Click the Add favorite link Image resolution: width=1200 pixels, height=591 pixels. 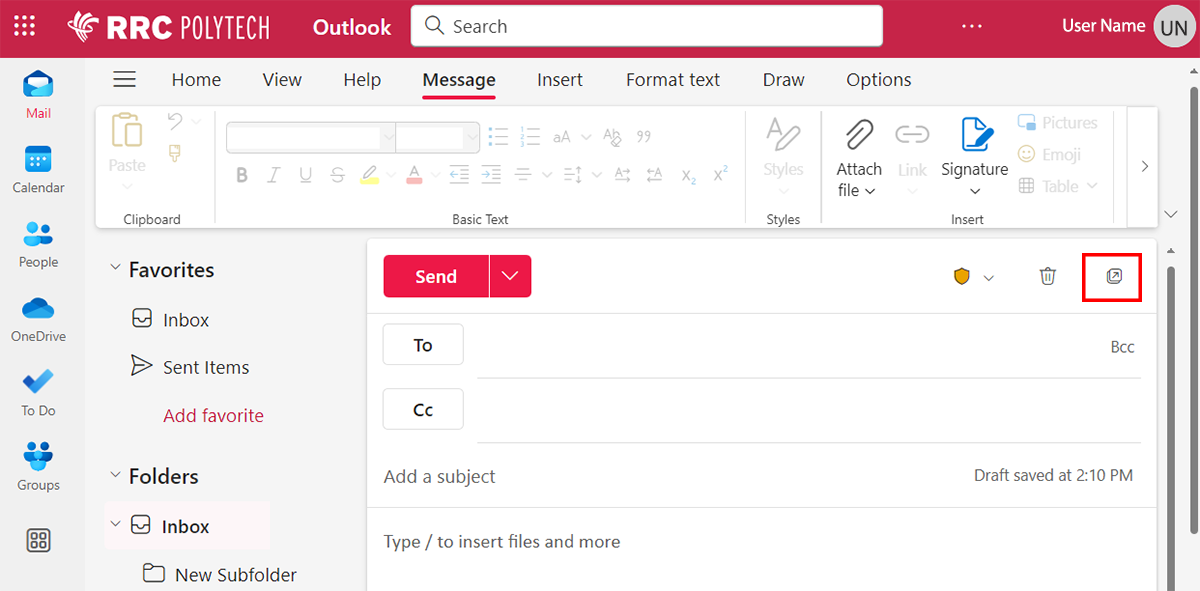point(213,416)
